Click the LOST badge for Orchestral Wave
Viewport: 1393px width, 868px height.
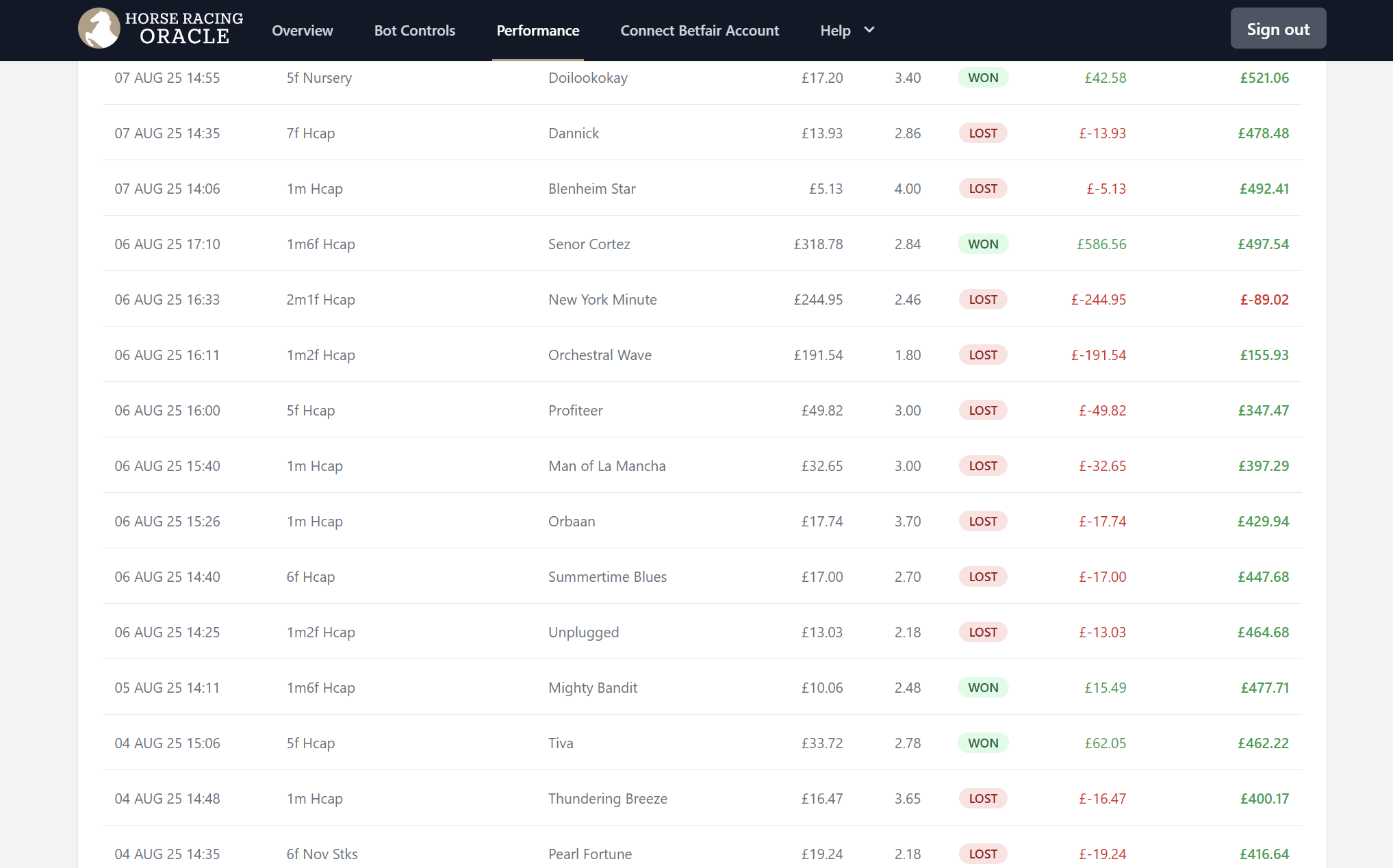[983, 355]
